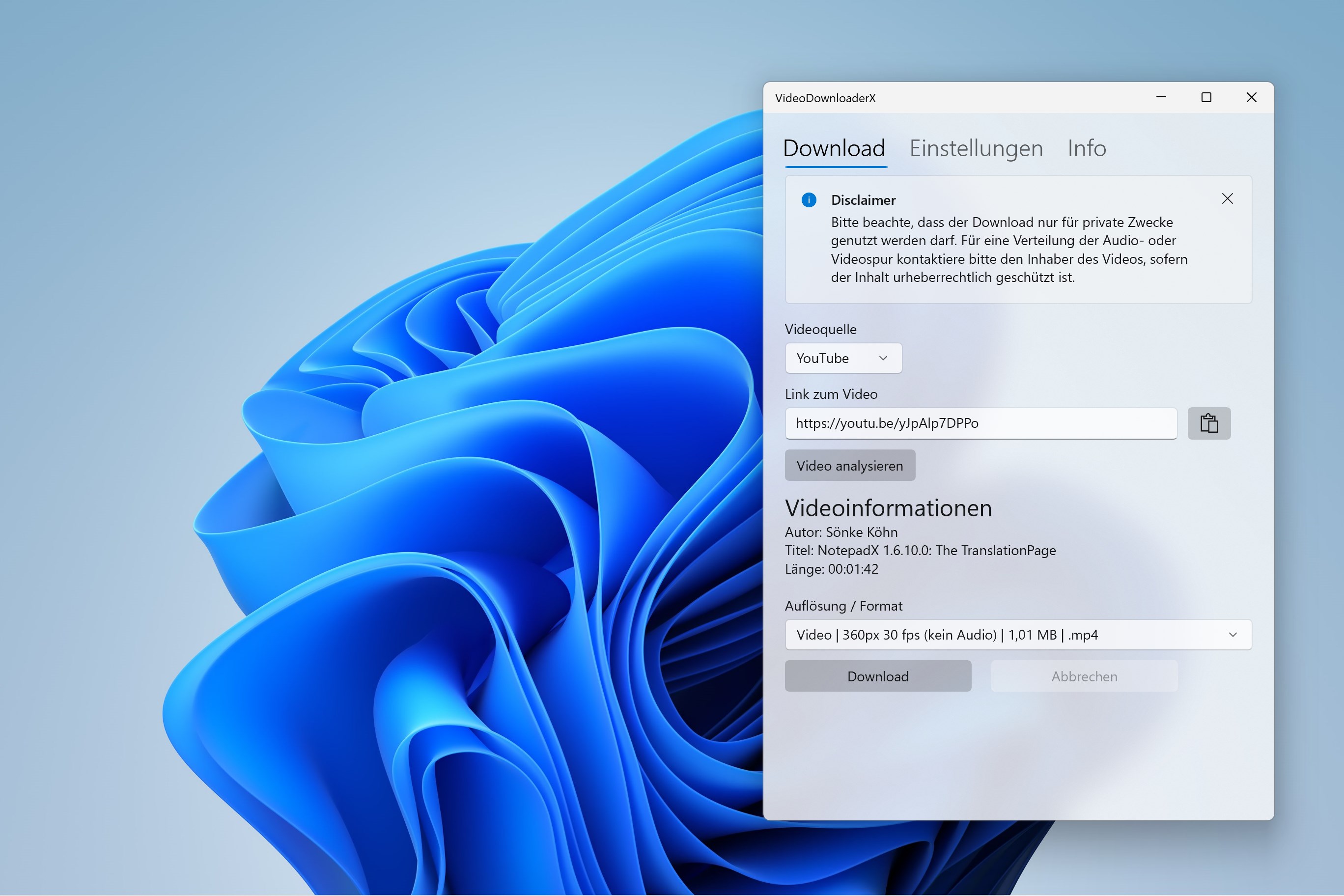Open the Info tab
The width and height of the screenshot is (1344, 896).
[1086, 148]
